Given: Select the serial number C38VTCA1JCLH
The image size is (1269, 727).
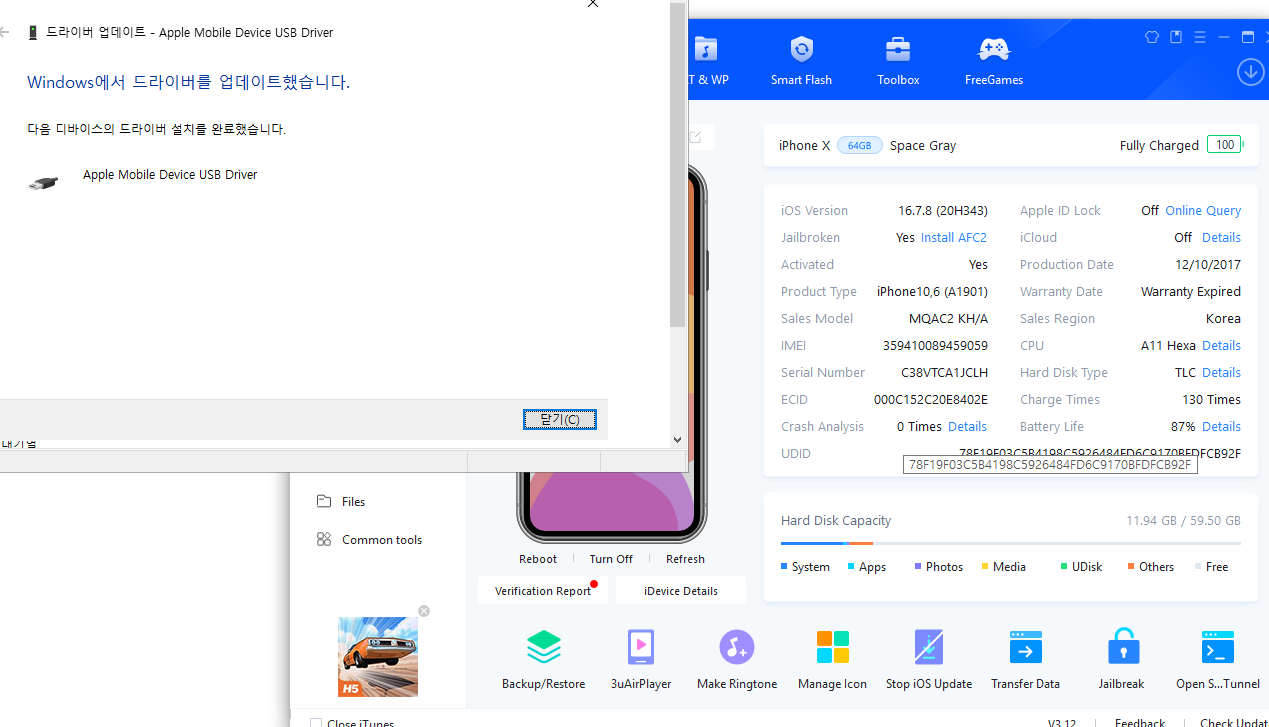Looking at the screenshot, I should (944, 373).
